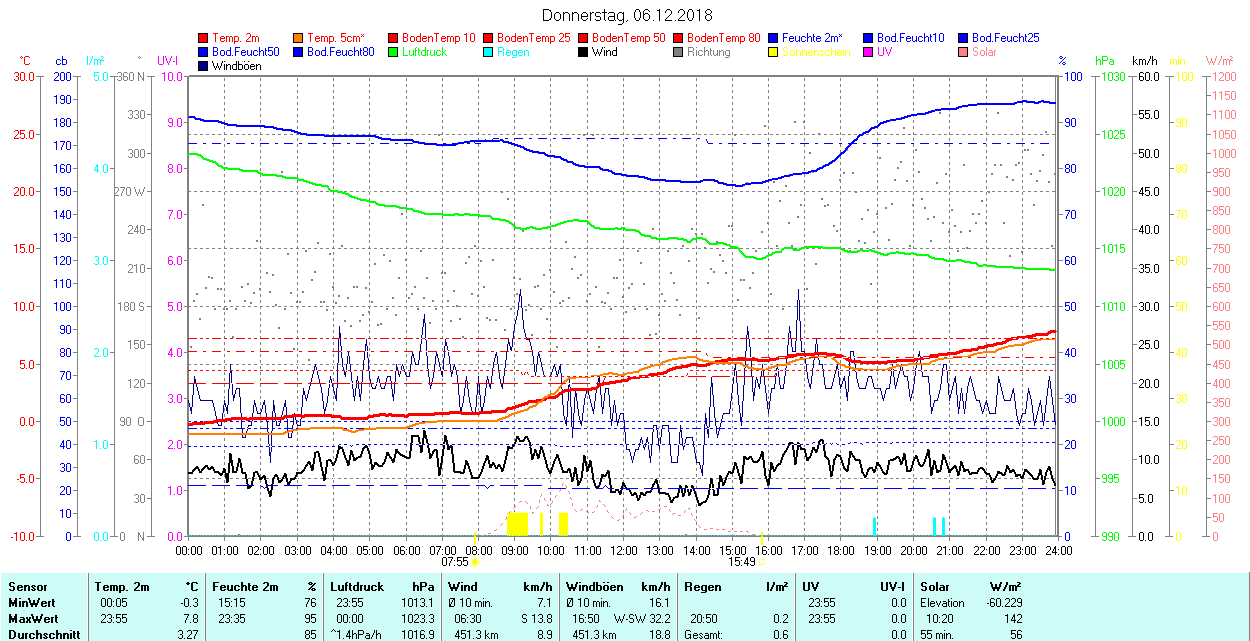Click the Feuchte 2m legend label

(819, 38)
